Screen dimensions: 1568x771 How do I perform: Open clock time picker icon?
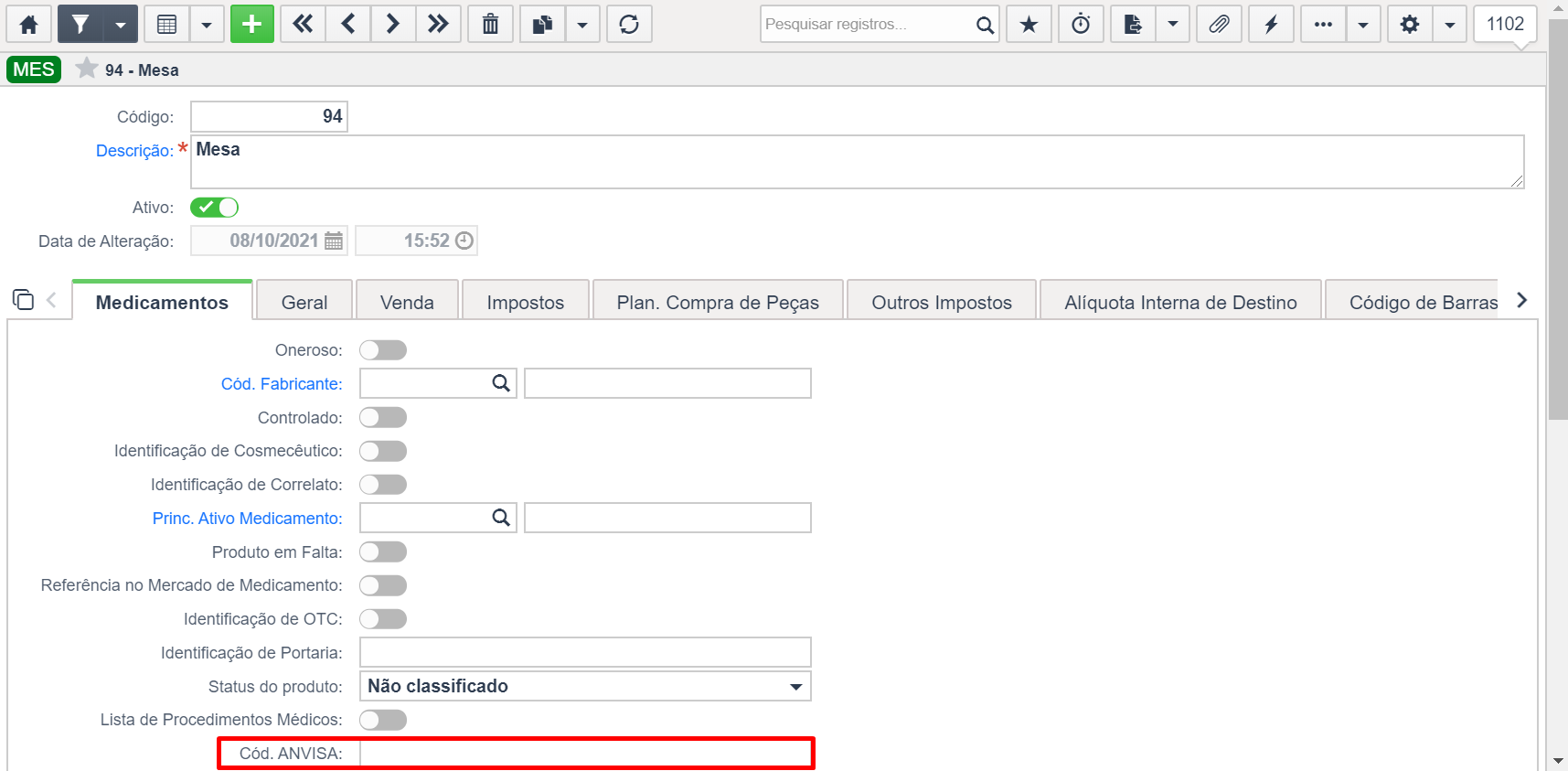tap(464, 241)
